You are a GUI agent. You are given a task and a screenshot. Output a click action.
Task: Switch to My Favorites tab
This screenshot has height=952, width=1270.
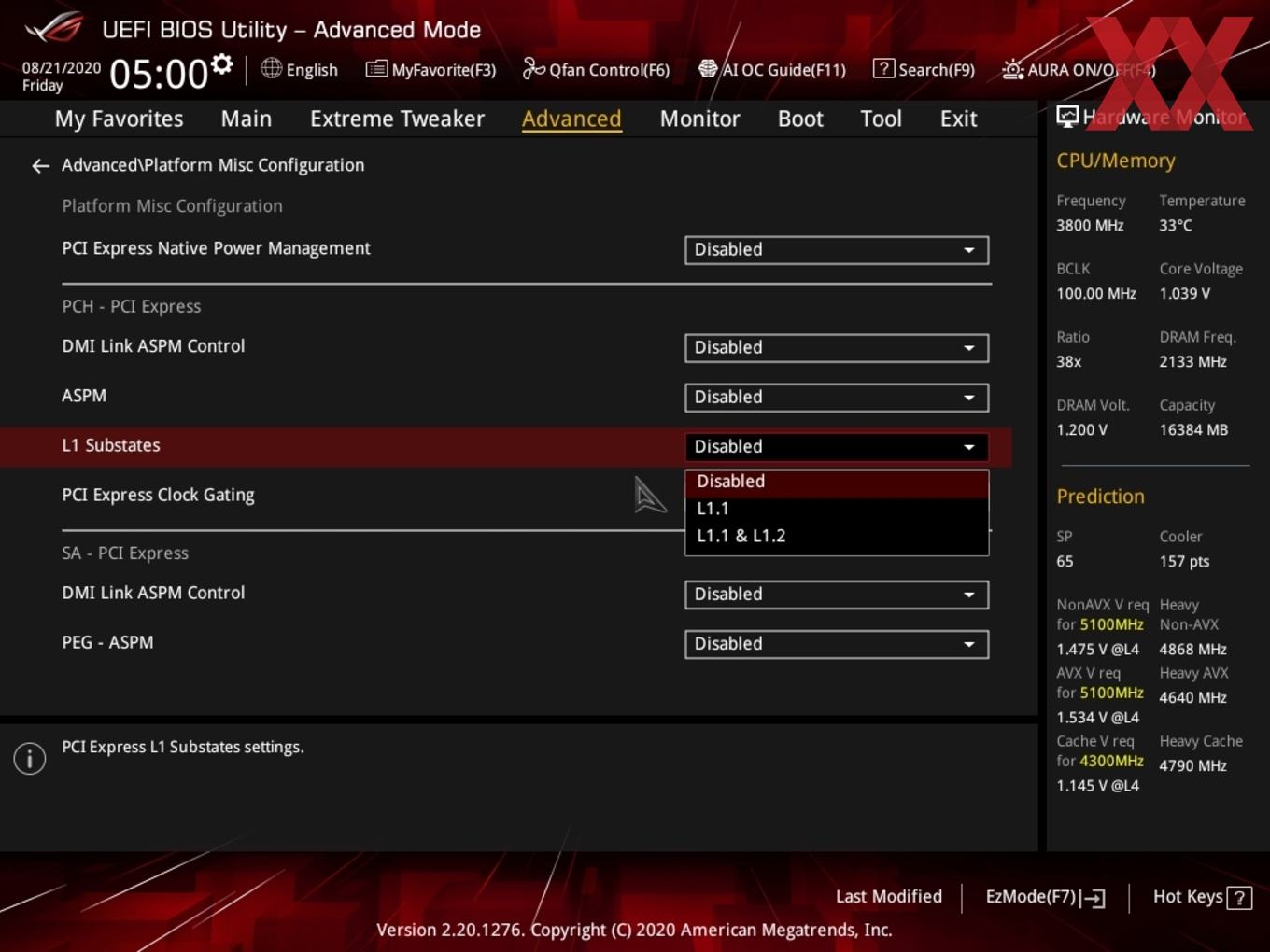coord(119,119)
